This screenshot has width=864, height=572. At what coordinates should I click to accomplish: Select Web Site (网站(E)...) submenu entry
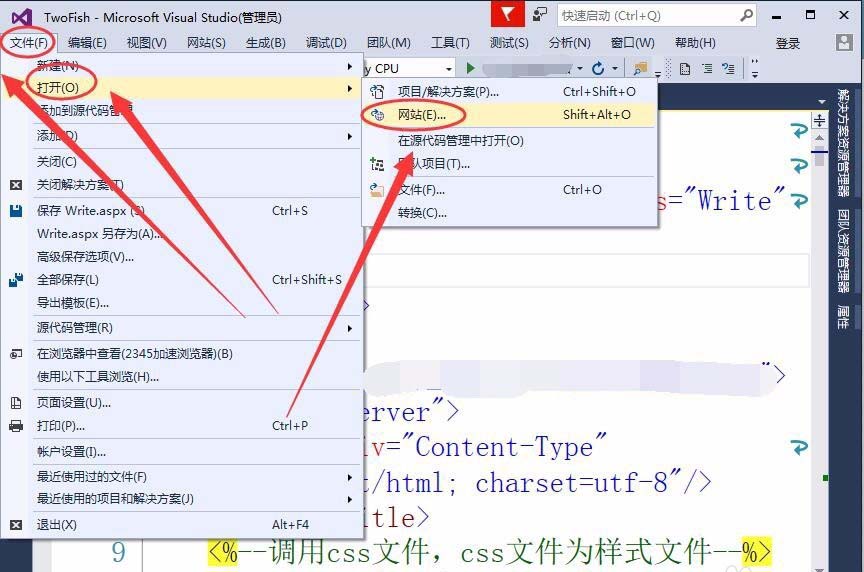509,115
